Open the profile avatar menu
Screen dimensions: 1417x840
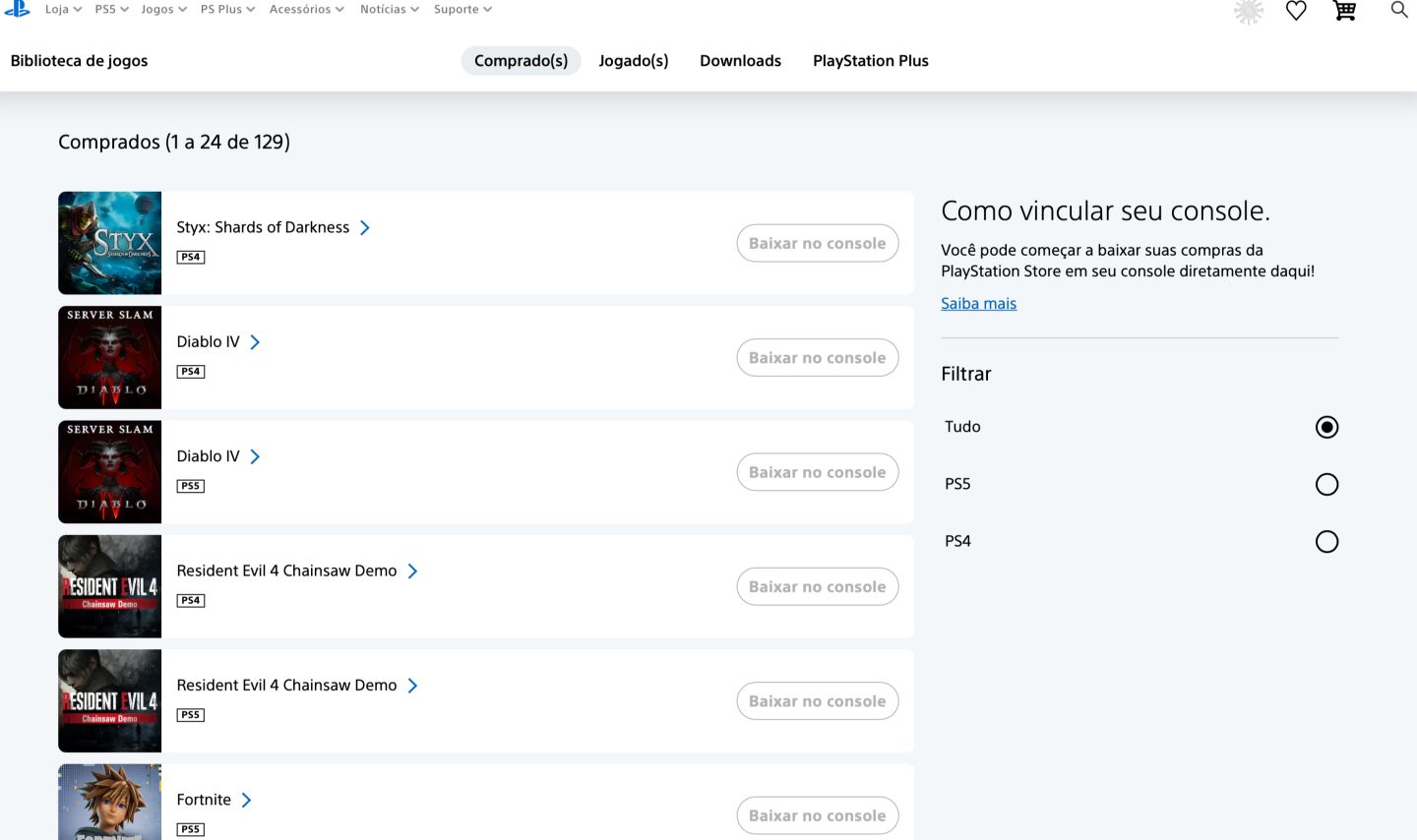point(1249,11)
